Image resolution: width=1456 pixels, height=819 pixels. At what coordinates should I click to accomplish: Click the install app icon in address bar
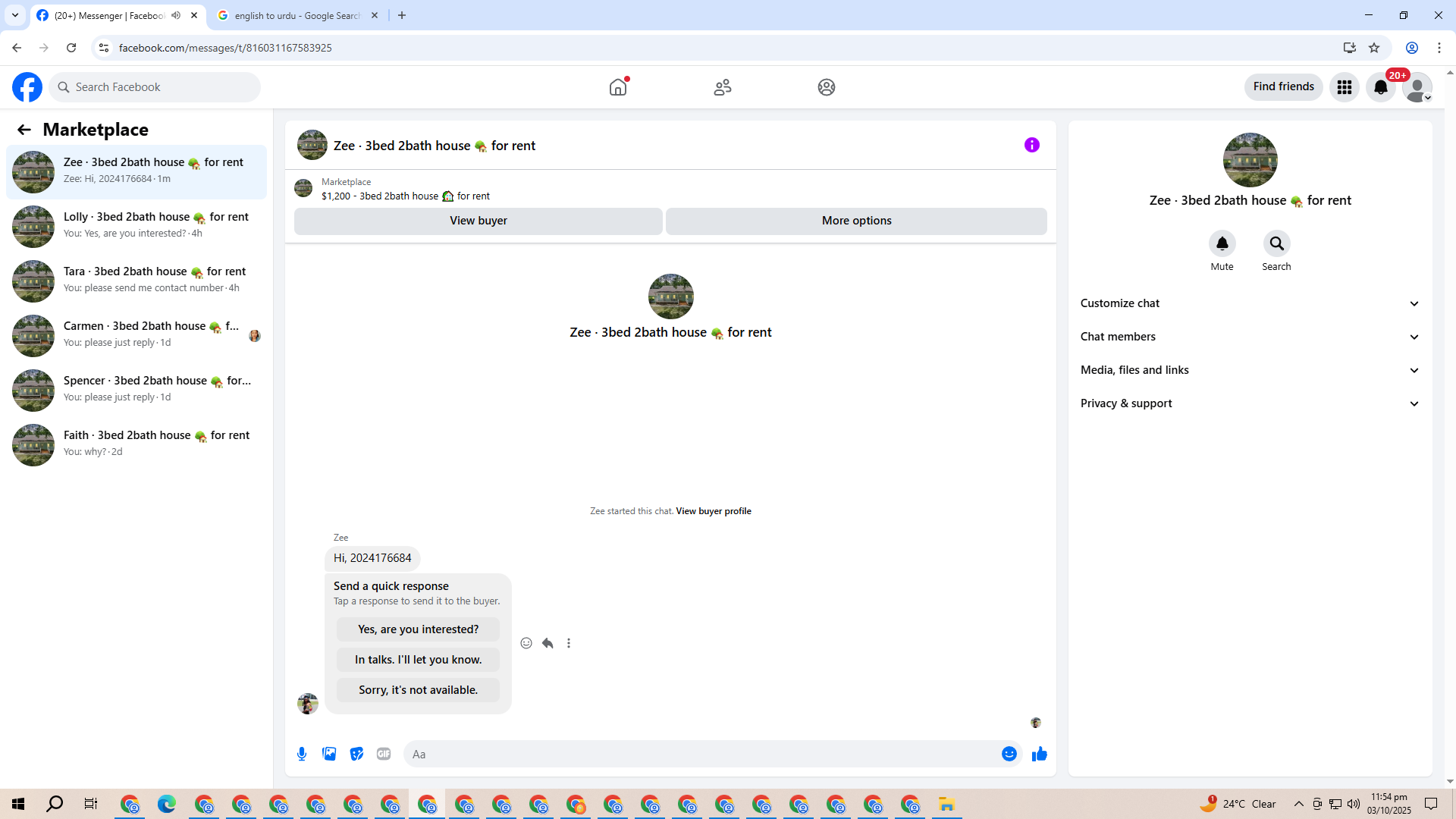[x=1350, y=48]
